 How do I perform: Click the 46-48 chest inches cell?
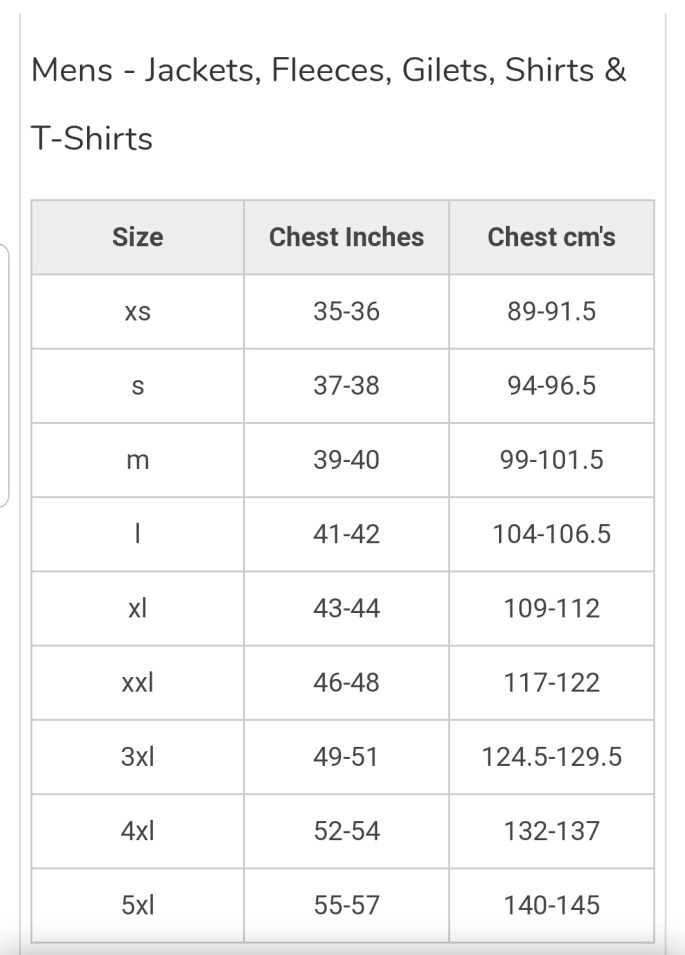click(x=346, y=683)
